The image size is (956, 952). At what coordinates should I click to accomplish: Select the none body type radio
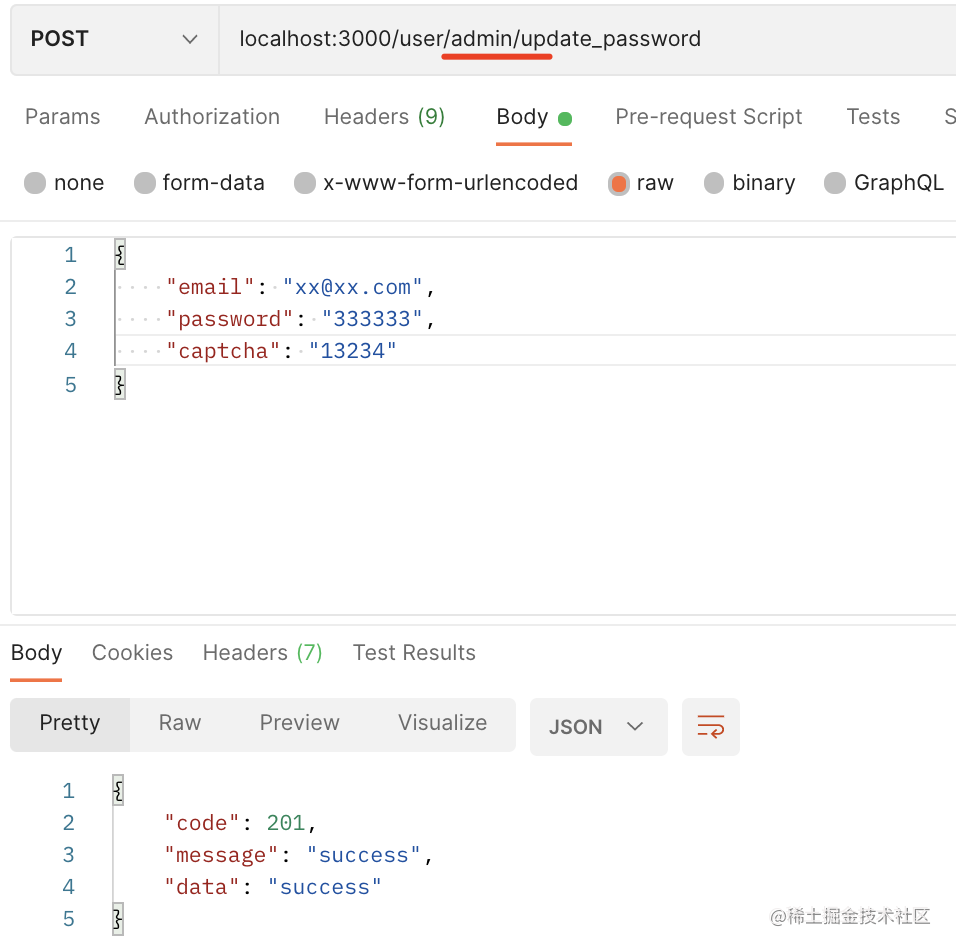coord(36,183)
